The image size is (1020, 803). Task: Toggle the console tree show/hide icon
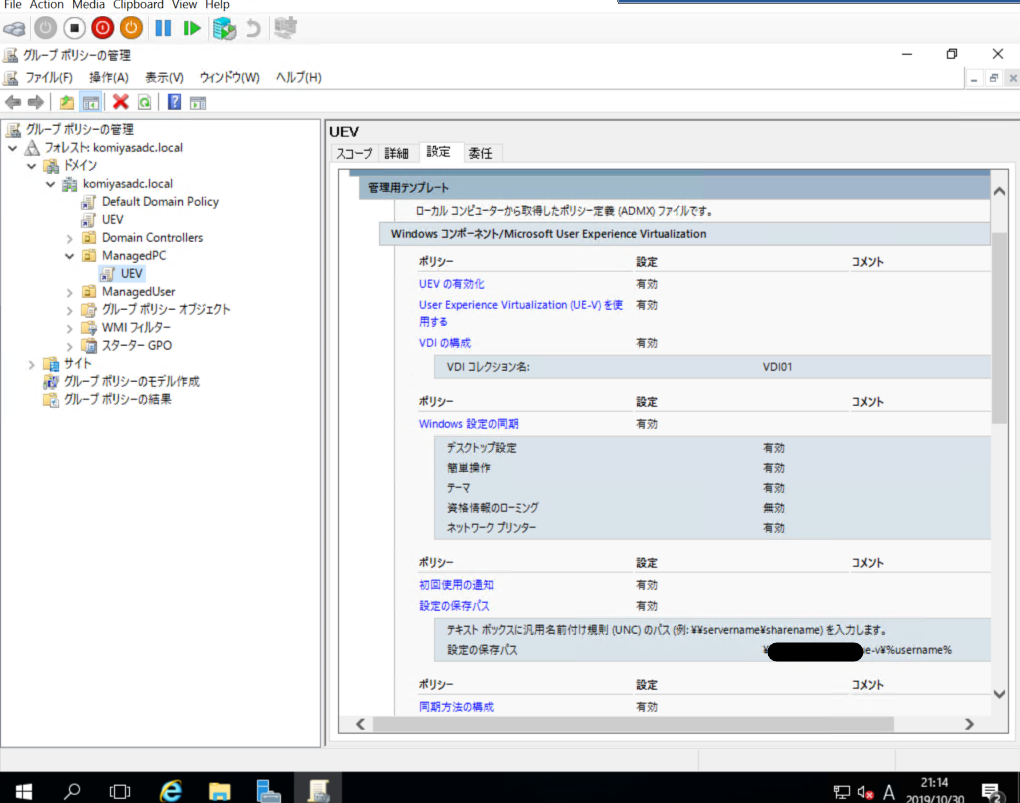tap(90, 102)
